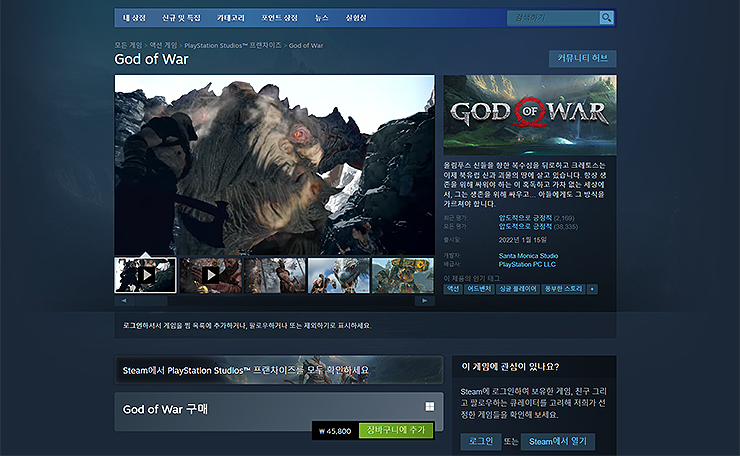This screenshot has height=456, width=740.
Task: Open the PlayStation PC LLC publisher link
Action: click(x=527, y=264)
